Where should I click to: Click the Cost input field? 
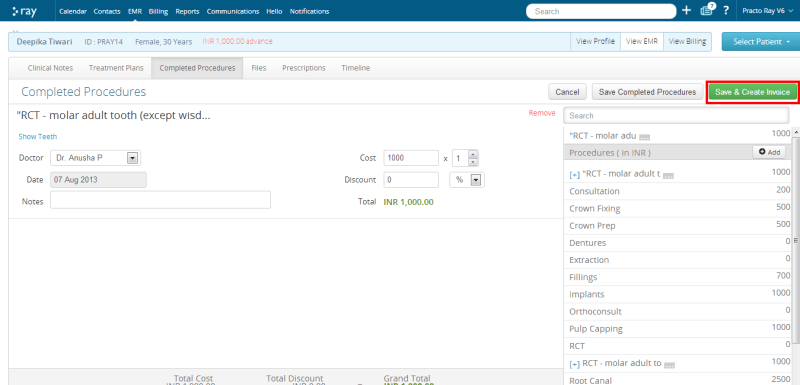click(x=411, y=158)
